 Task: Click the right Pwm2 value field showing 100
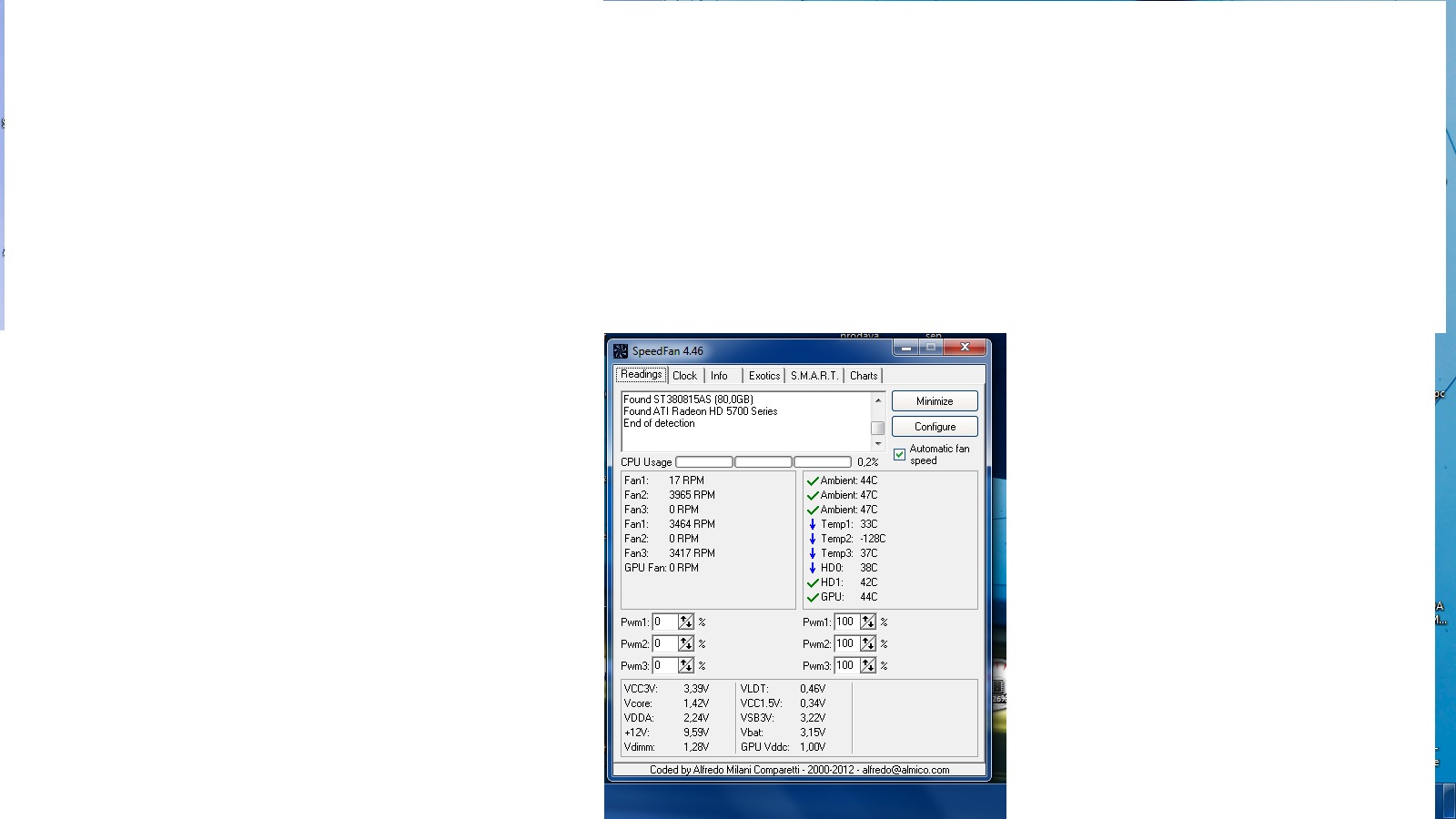(x=847, y=644)
